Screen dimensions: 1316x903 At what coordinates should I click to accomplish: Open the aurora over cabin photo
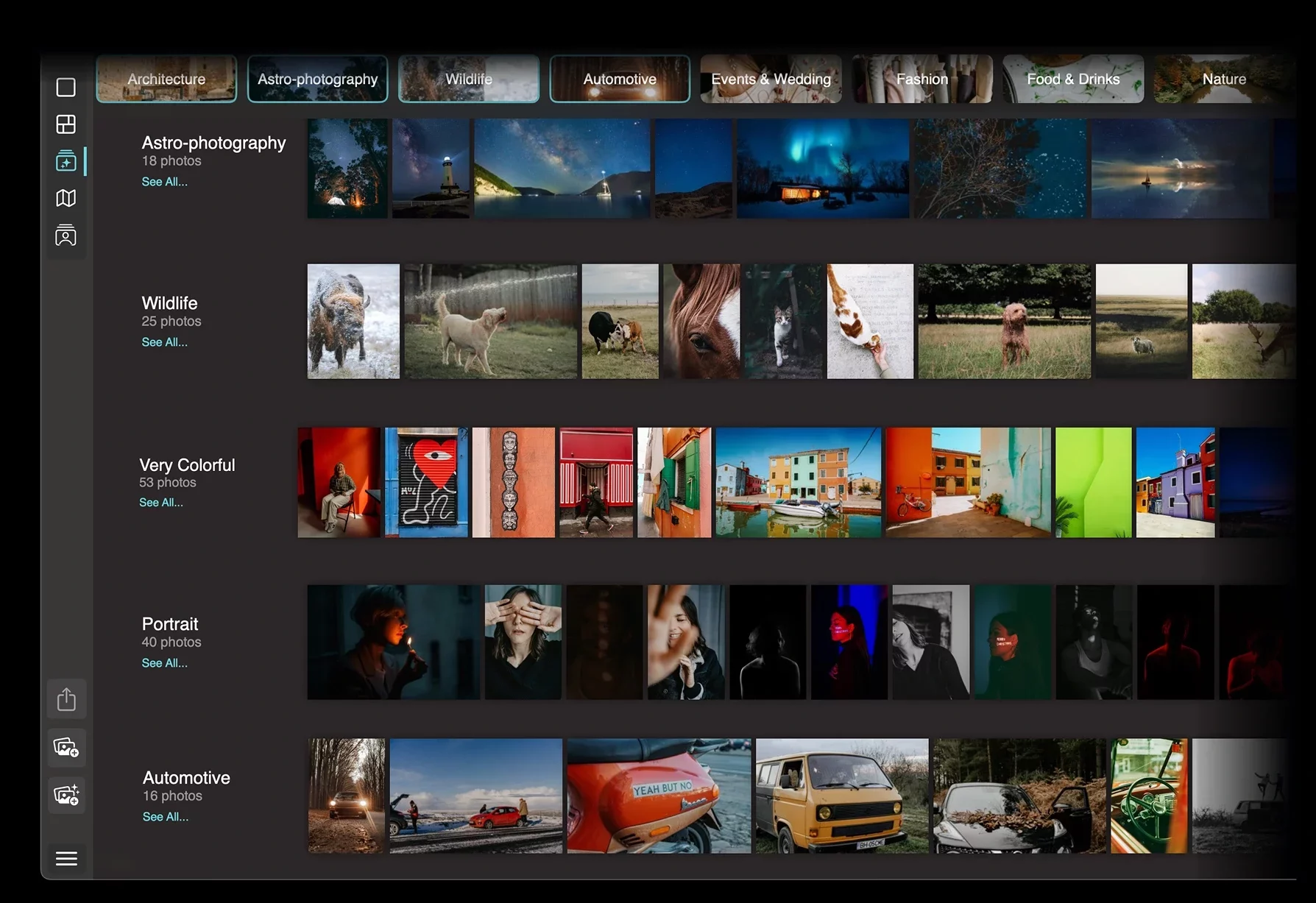click(x=823, y=169)
